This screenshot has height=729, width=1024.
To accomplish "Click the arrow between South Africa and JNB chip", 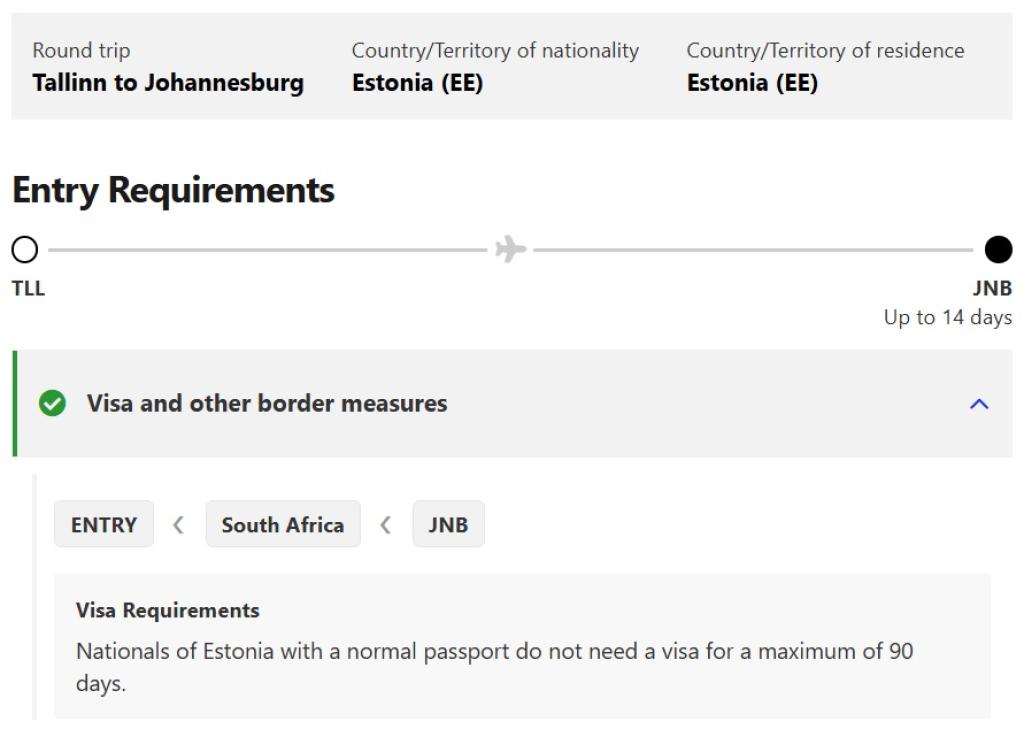I will (386, 525).
